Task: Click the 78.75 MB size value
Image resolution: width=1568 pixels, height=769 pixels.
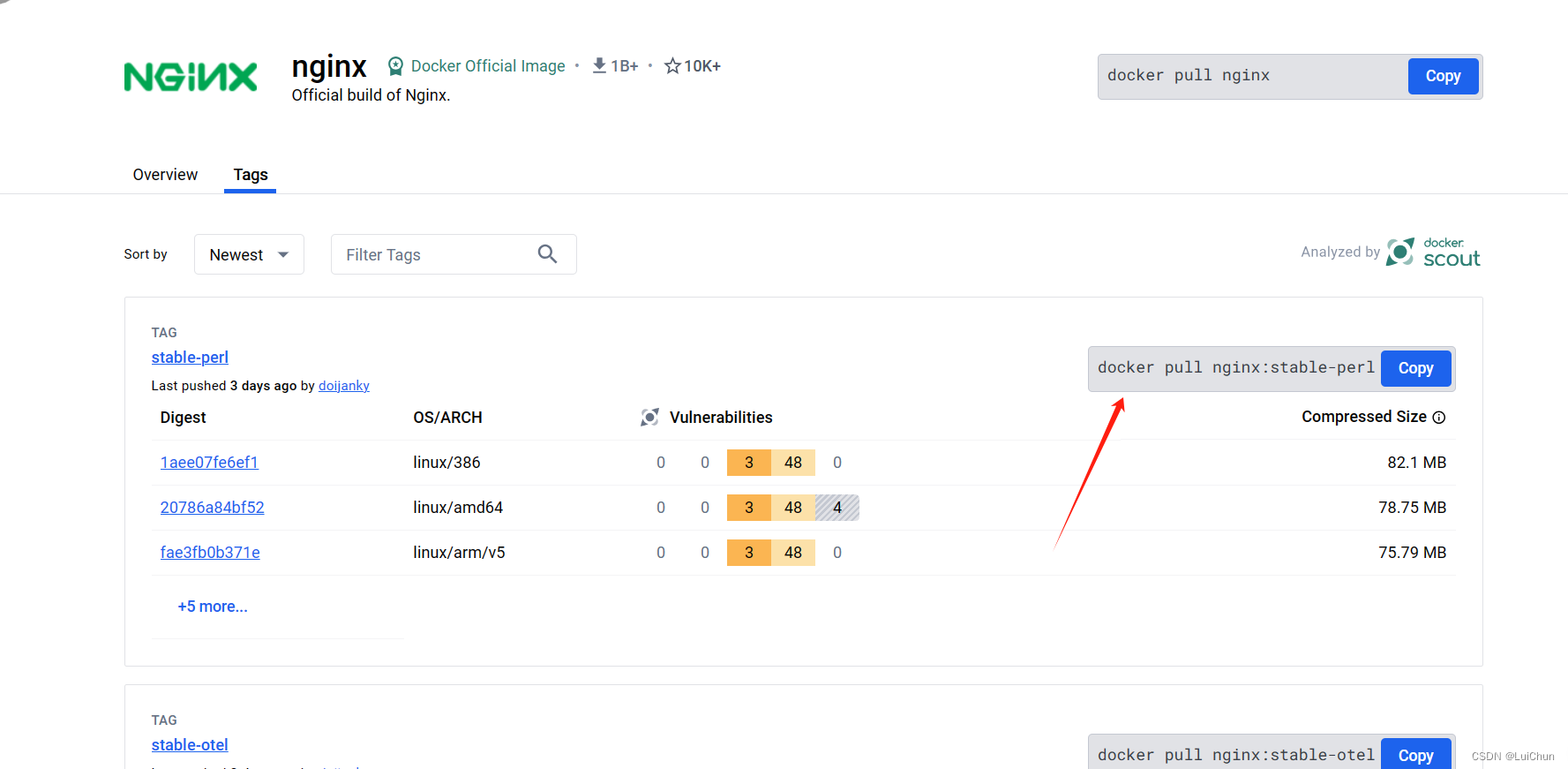Action: click(x=1412, y=508)
